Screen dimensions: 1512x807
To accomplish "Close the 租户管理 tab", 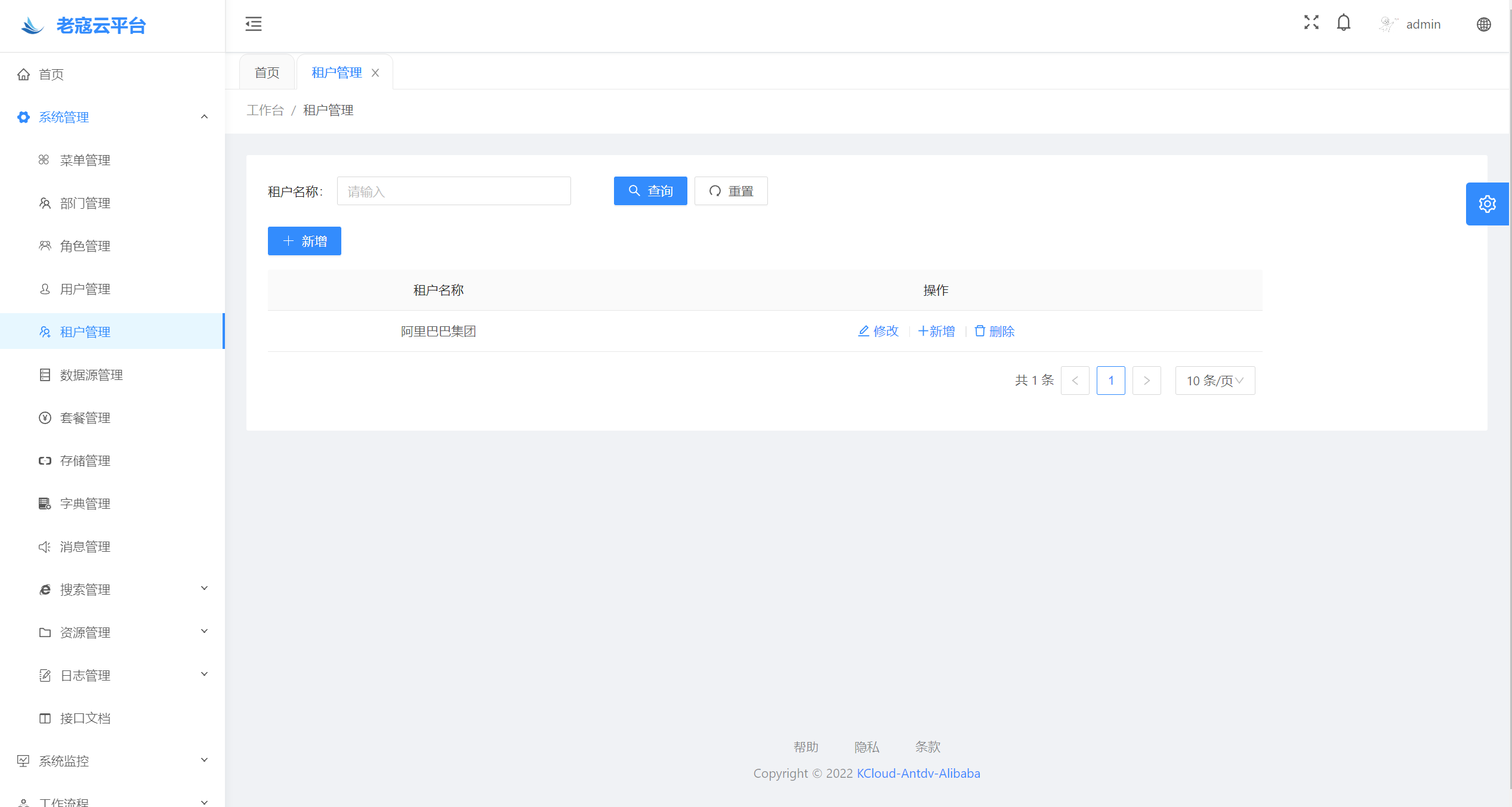I will coord(375,73).
